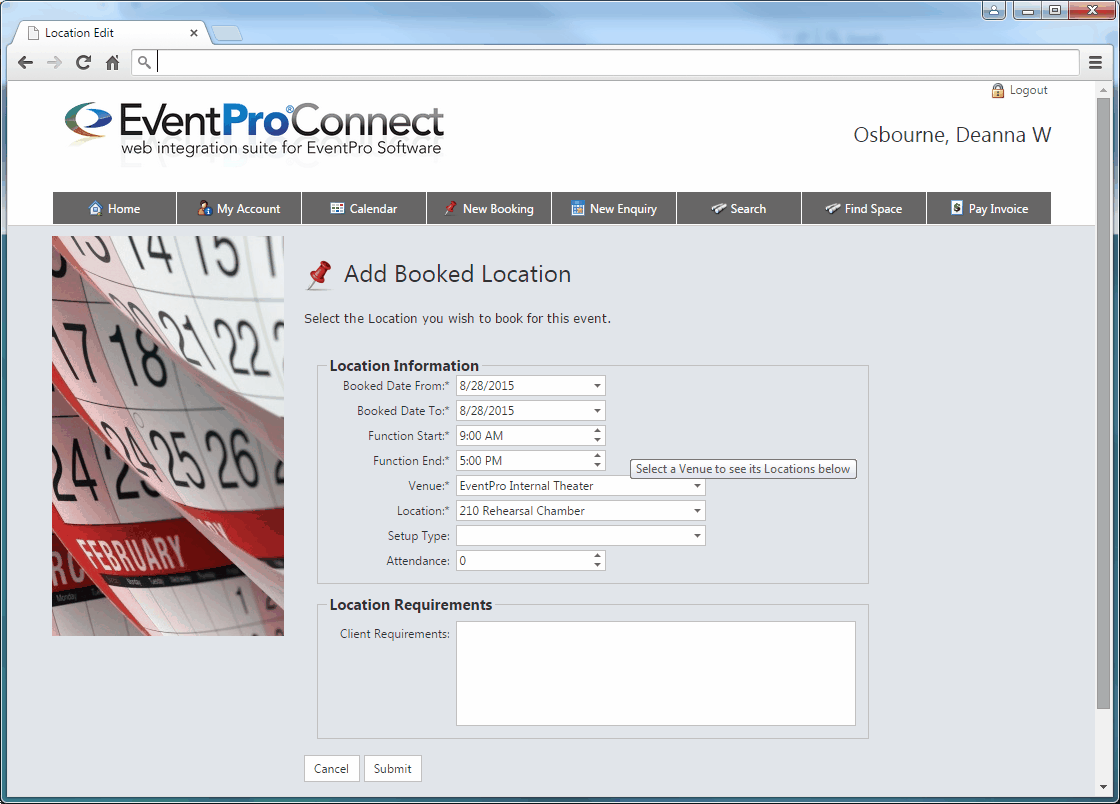This screenshot has width=1120, height=804.
Task: Increase the Attendance value
Action: tap(597, 556)
